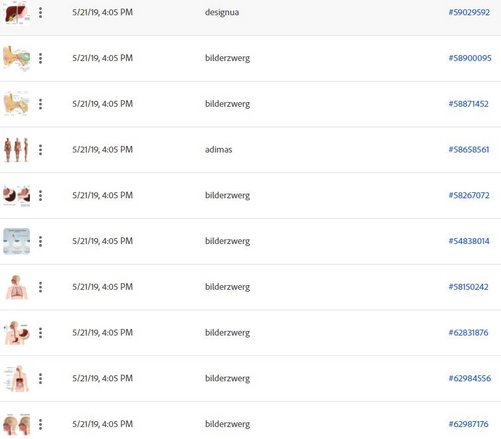Click the three-dot icon for asset #62987176
This screenshot has height=439, width=501.
point(40,424)
